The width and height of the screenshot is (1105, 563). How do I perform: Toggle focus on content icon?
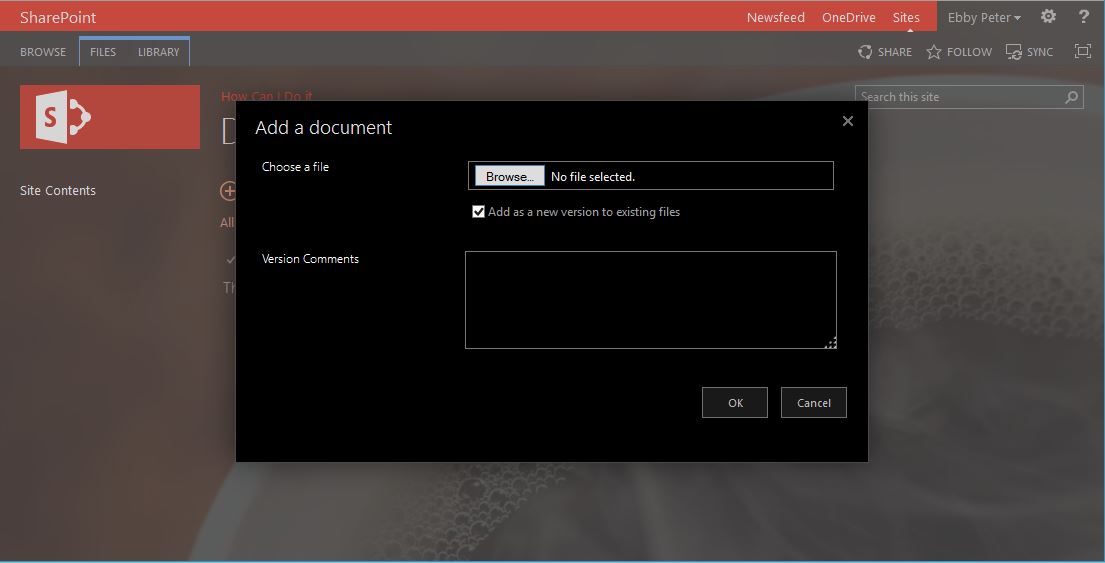coord(1082,51)
